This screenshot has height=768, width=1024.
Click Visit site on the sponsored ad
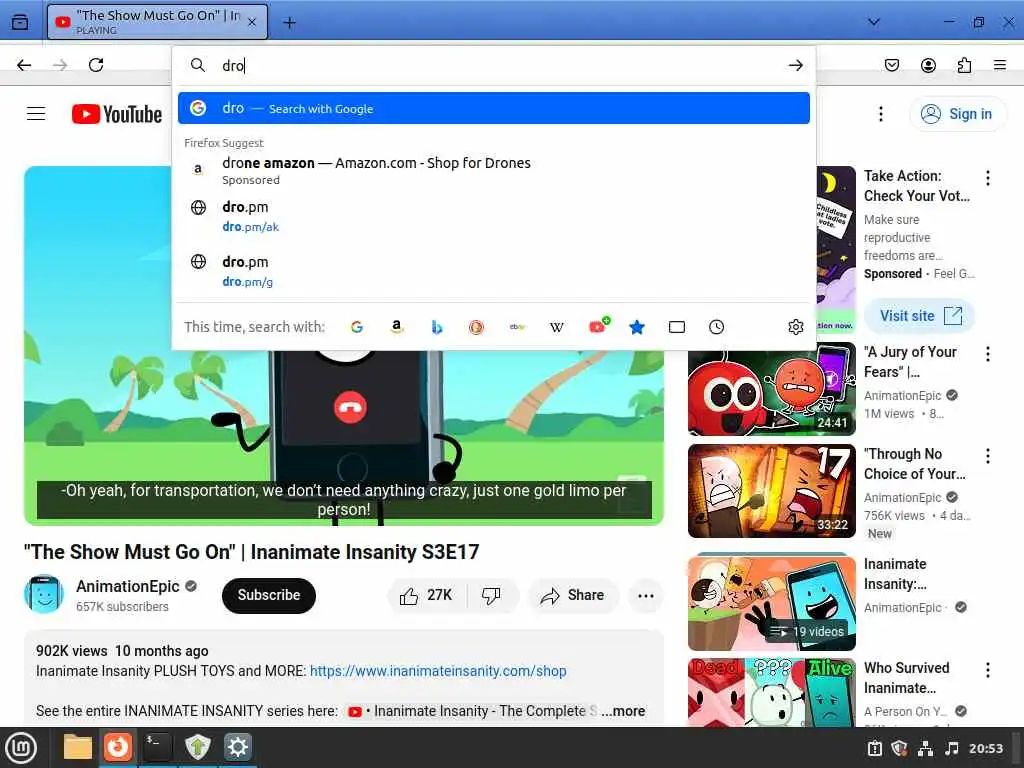(x=920, y=315)
